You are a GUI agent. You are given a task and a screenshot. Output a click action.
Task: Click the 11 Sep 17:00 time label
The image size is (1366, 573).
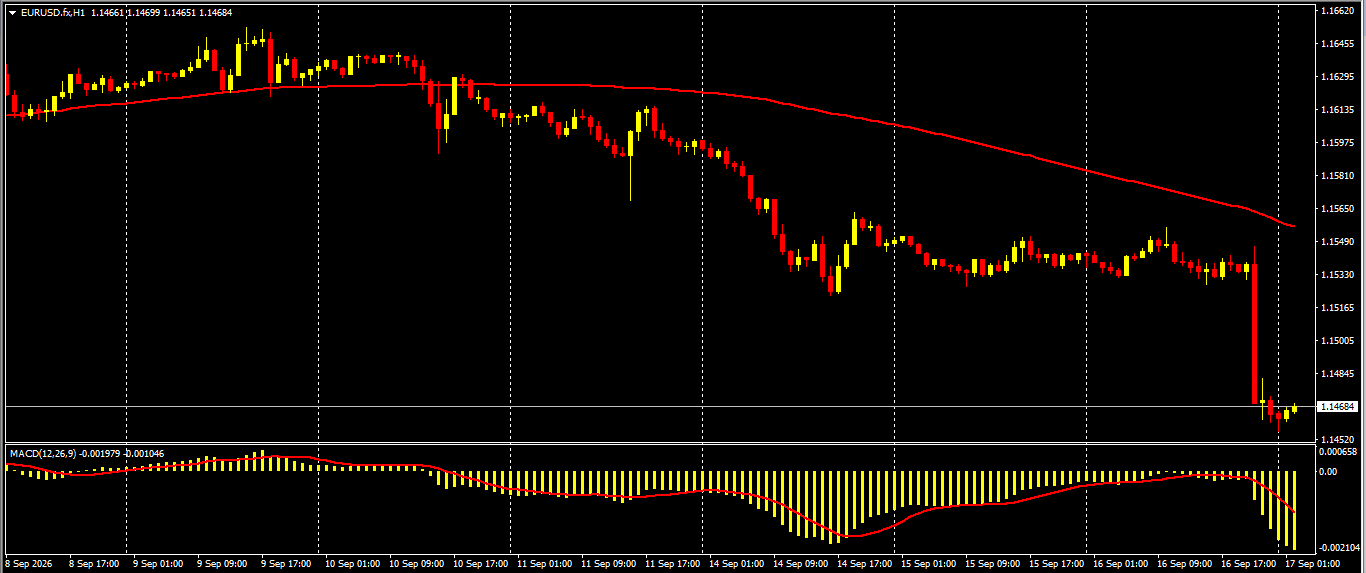tap(672, 564)
